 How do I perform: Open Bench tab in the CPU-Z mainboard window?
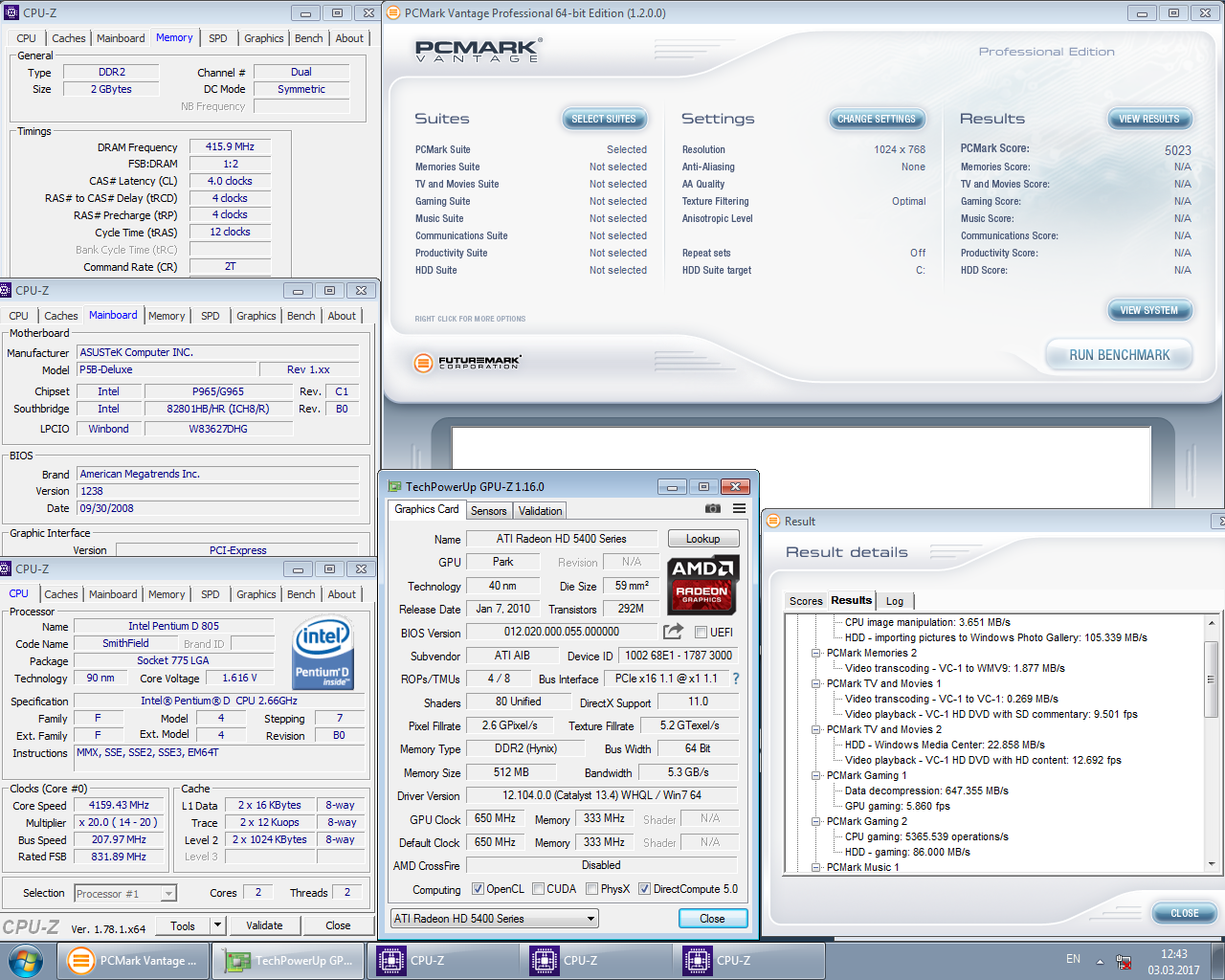click(x=301, y=316)
